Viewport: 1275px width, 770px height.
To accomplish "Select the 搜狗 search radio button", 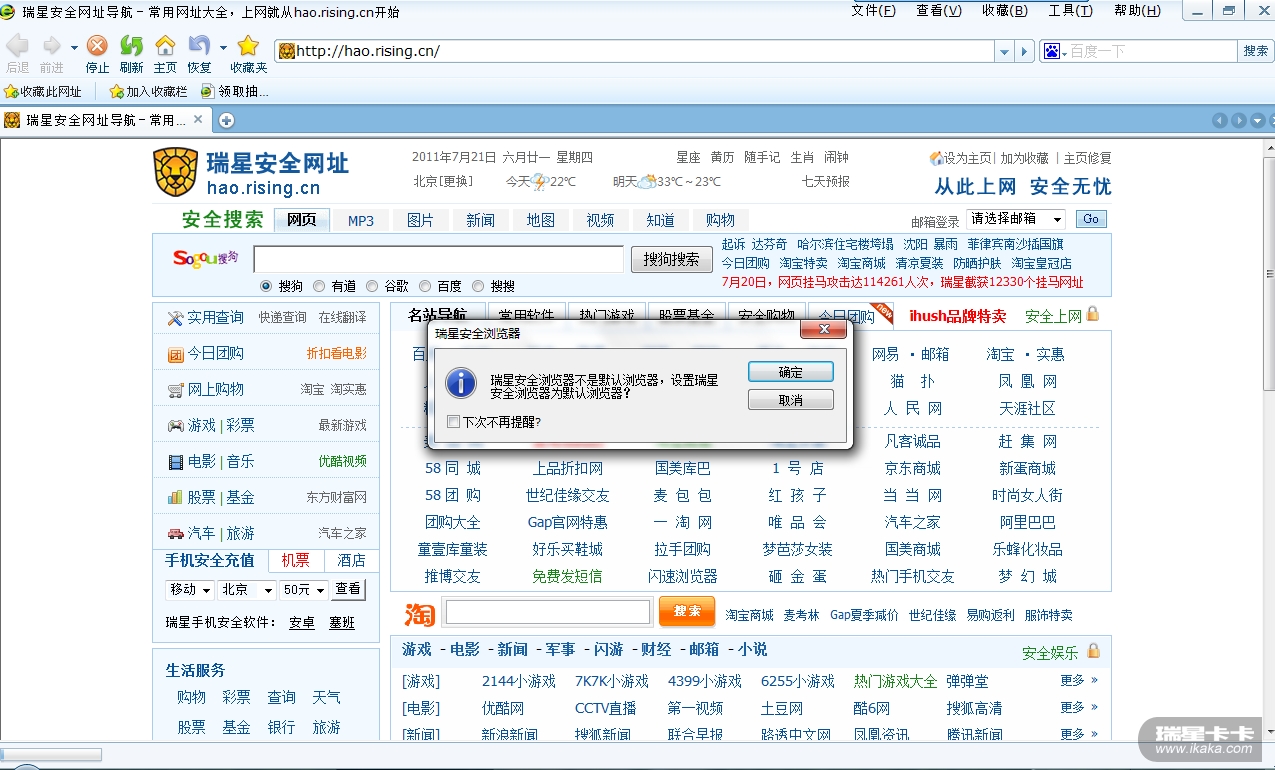I will 266,286.
